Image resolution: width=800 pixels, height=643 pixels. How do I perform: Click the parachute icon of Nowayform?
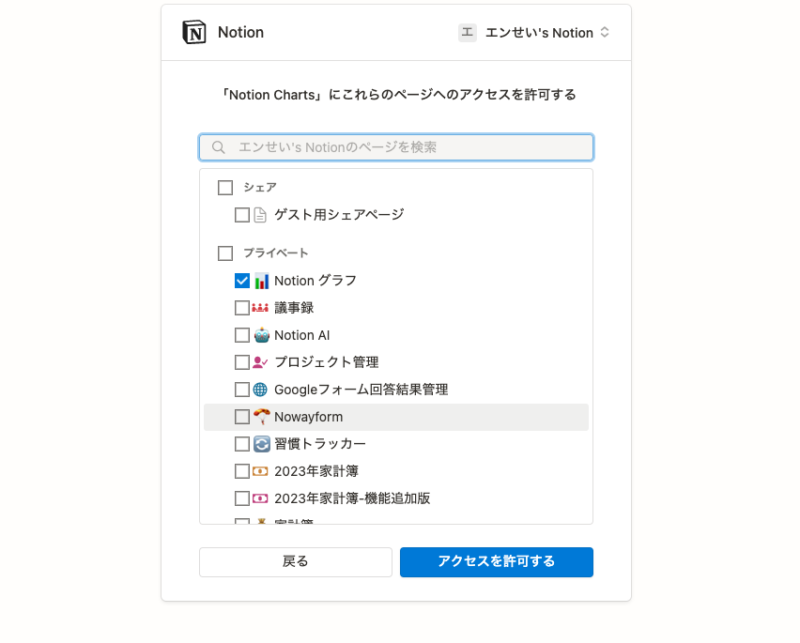pyautogui.click(x=261, y=417)
